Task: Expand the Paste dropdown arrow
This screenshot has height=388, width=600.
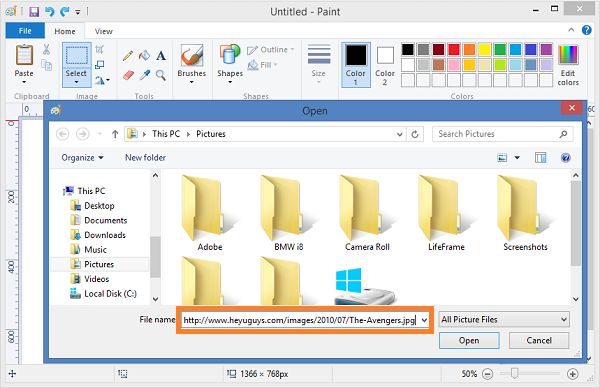Action: coord(24,82)
